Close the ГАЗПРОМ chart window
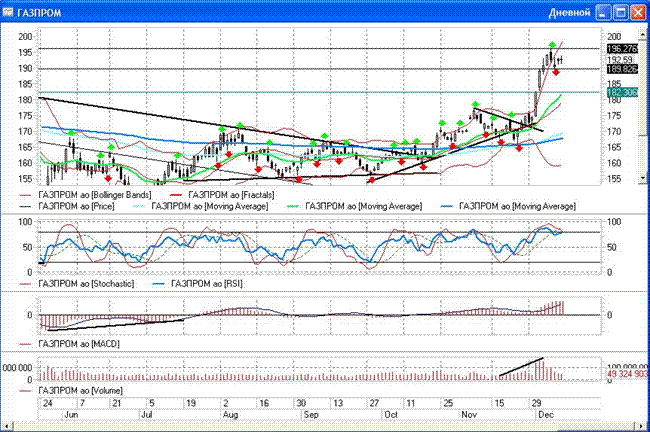The height and width of the screenshot is (432, 650). click(x=638, y=12)
